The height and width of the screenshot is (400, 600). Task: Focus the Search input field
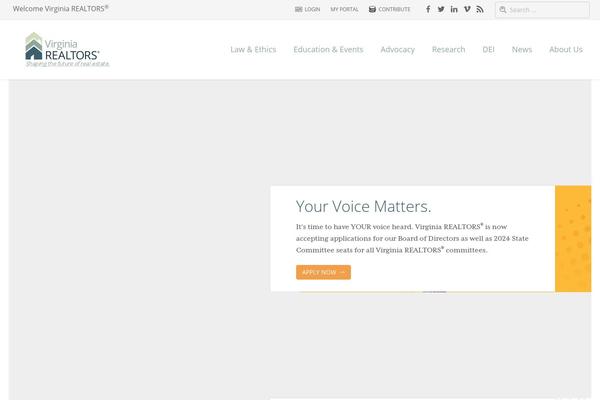coord(542,10)
